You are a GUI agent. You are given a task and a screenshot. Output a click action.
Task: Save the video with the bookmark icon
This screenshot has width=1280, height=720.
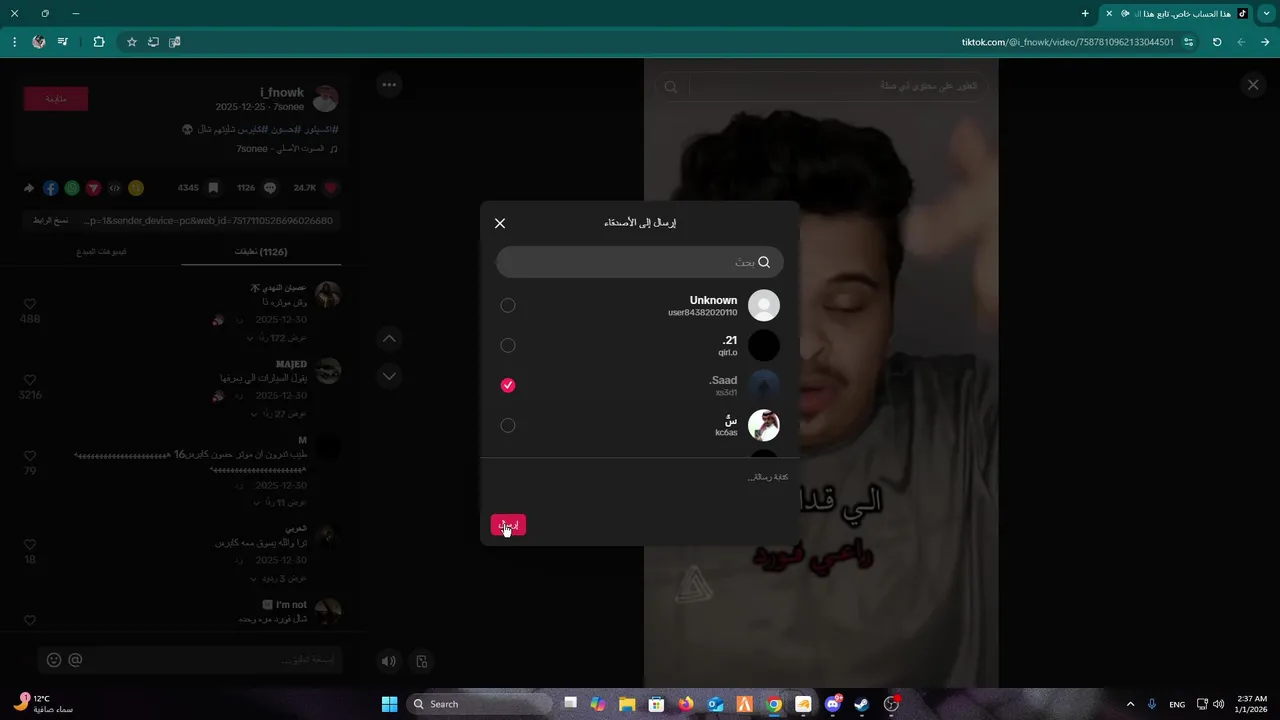(213, 188)
